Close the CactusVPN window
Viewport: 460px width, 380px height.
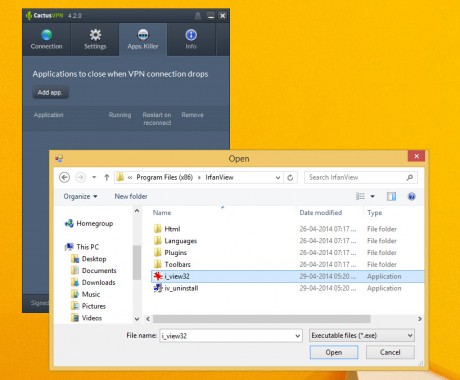coord(223,16)
